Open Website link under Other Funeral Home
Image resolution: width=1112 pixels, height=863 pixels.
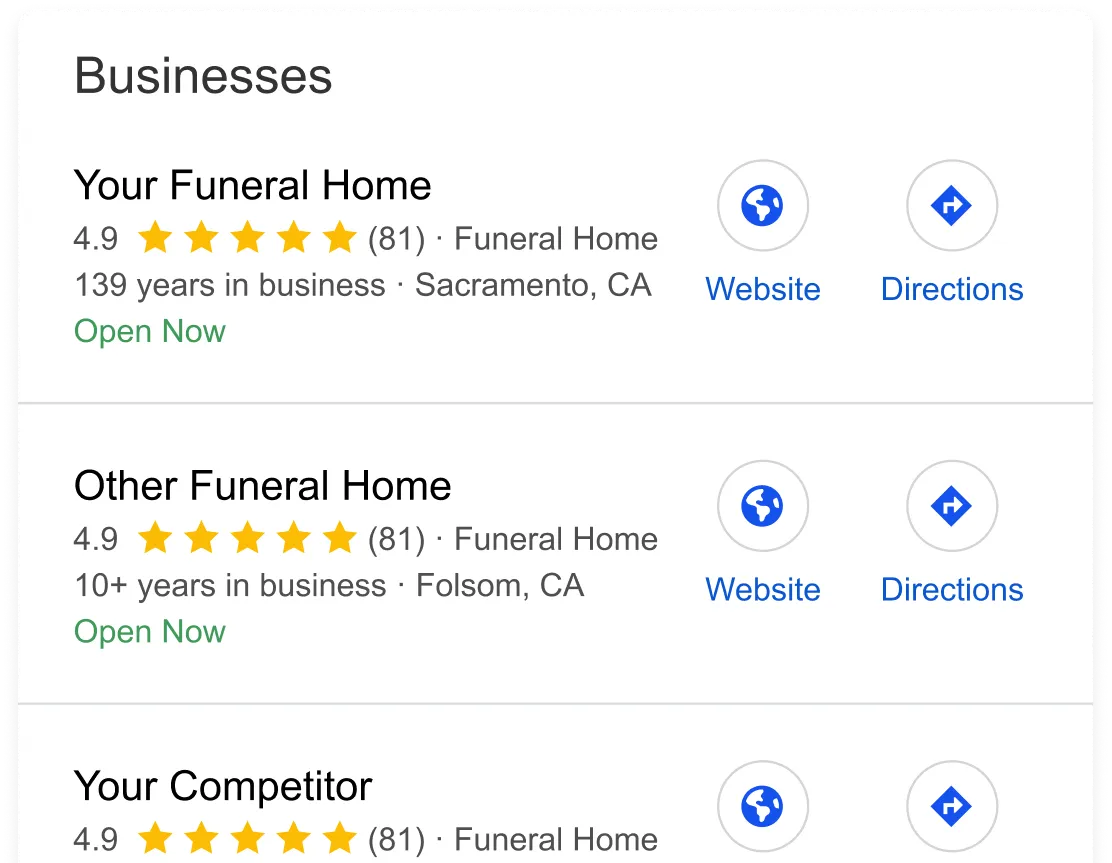point(763,589)
